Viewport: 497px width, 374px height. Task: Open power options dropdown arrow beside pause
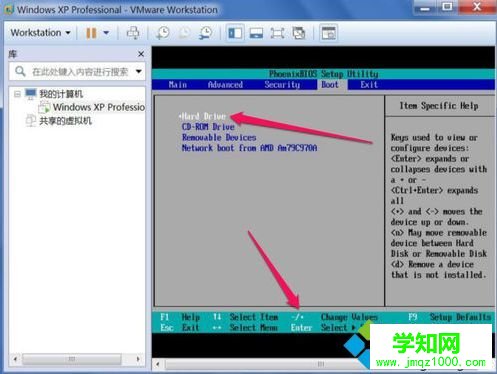click(106, 33)
